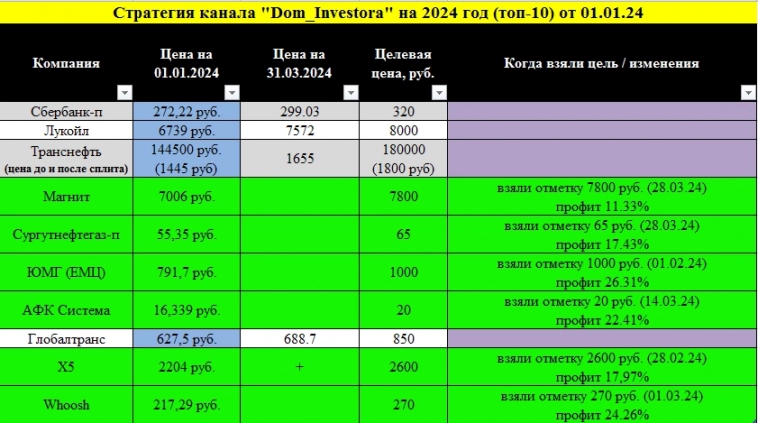This screenshot has height=423, width=758.
Task: Select the 6739 руб. cell
Action: 187,131
